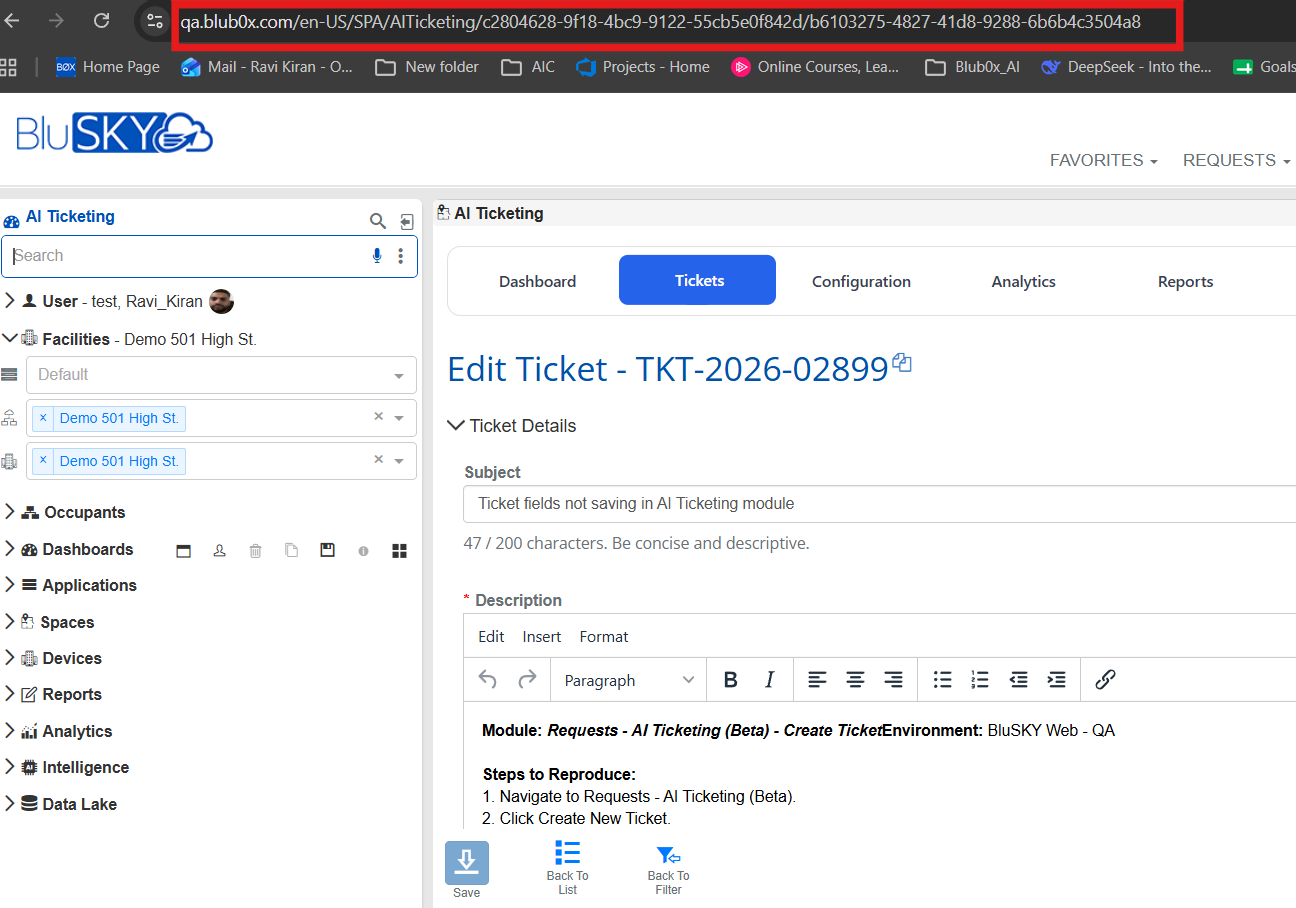Align description text right
1296x908 pixels.
click(893, 680)
